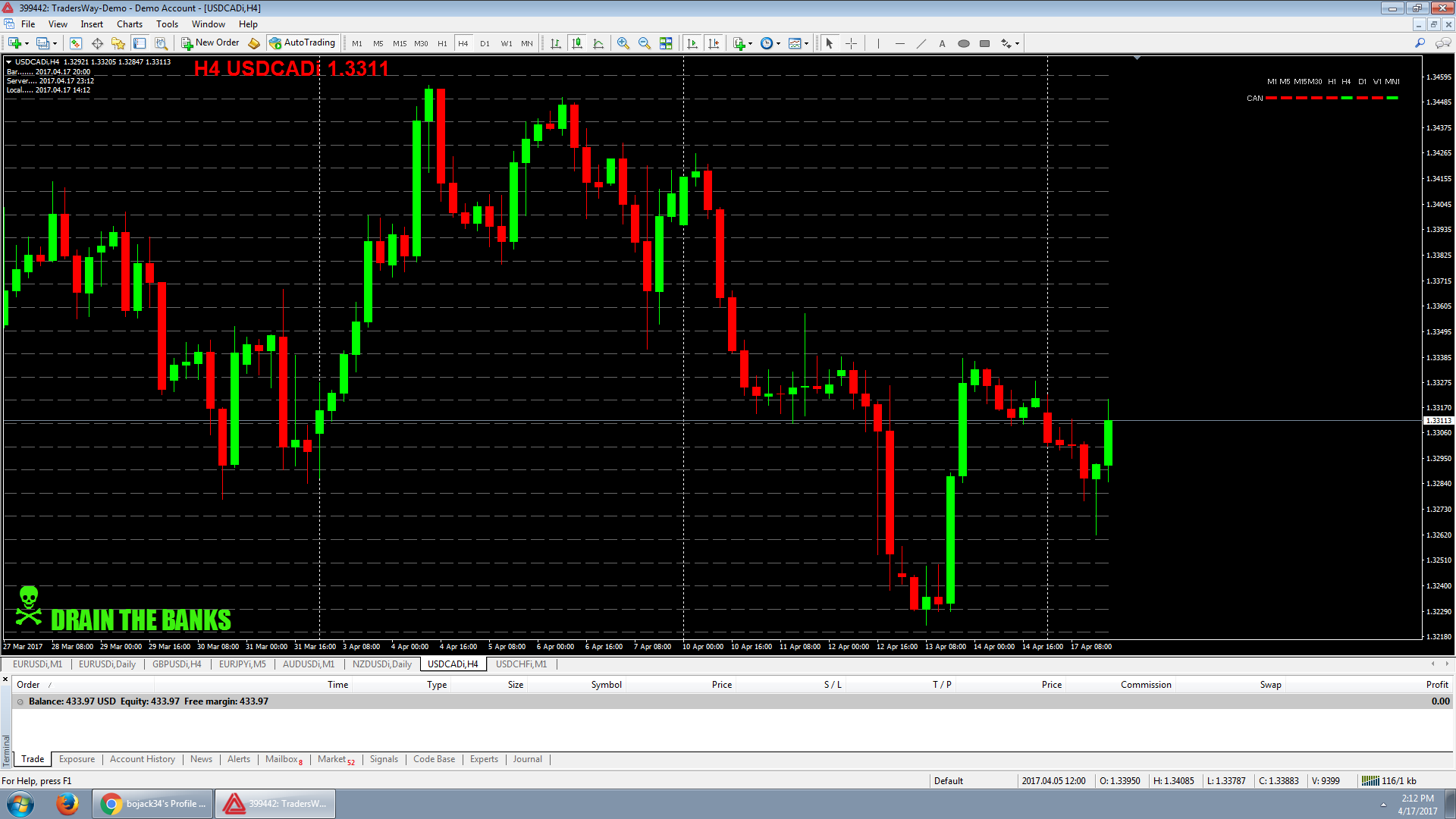The height and width of the screenshot is (819, 1456).
Task: Switch chart to the D1 timeframe
Action: point(485,44)
